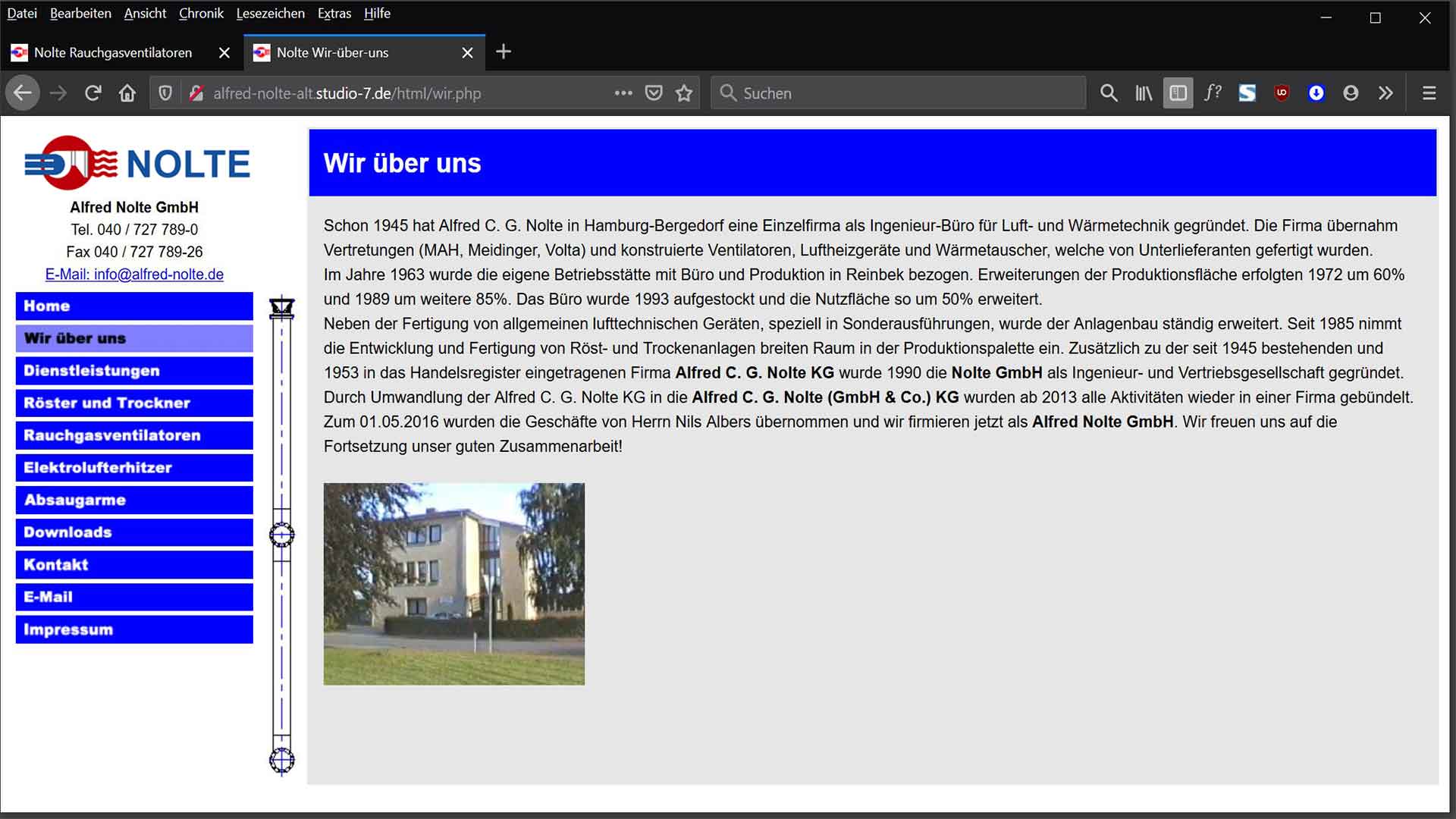
Task: Open the Firefox hamburger menu
Action: click(1429, 93)
